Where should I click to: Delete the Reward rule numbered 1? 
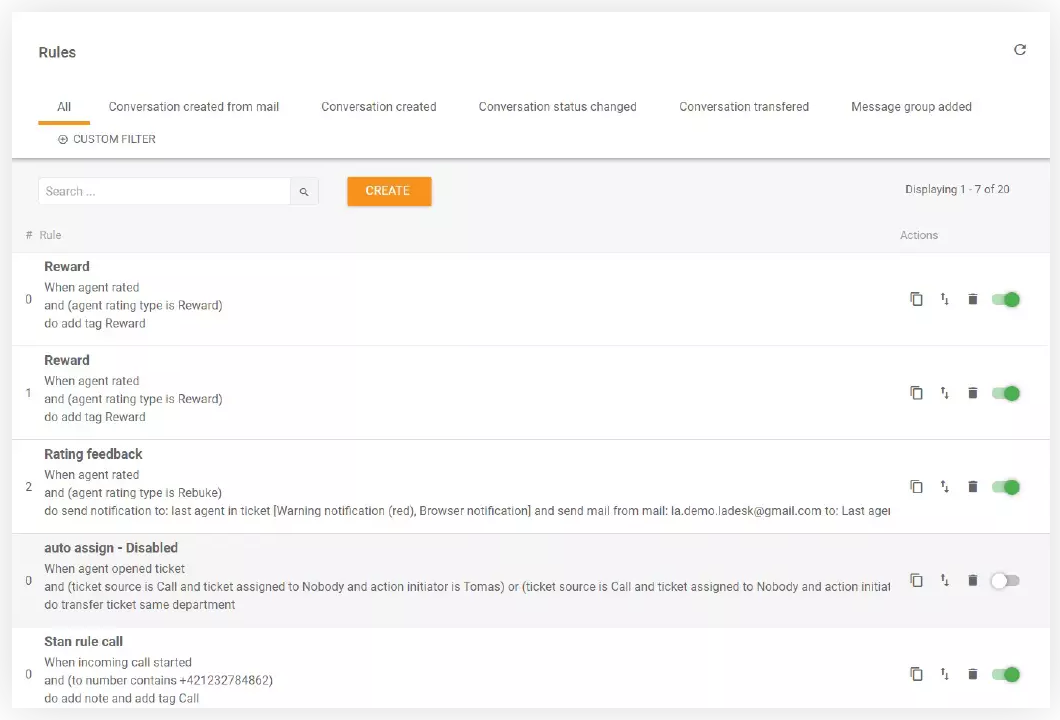[x=972, y=393]
